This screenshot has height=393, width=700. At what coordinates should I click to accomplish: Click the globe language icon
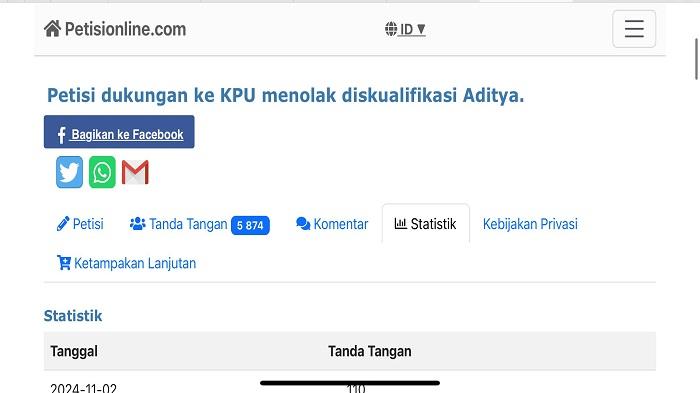(391, 29)
